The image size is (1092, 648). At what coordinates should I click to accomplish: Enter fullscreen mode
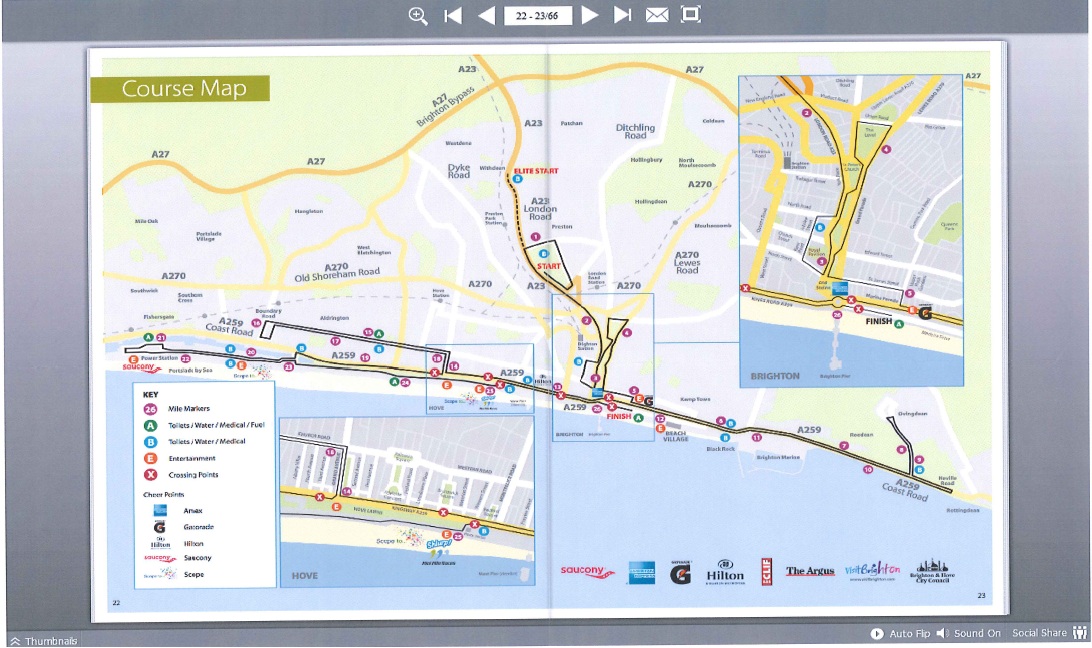[690, 15]
